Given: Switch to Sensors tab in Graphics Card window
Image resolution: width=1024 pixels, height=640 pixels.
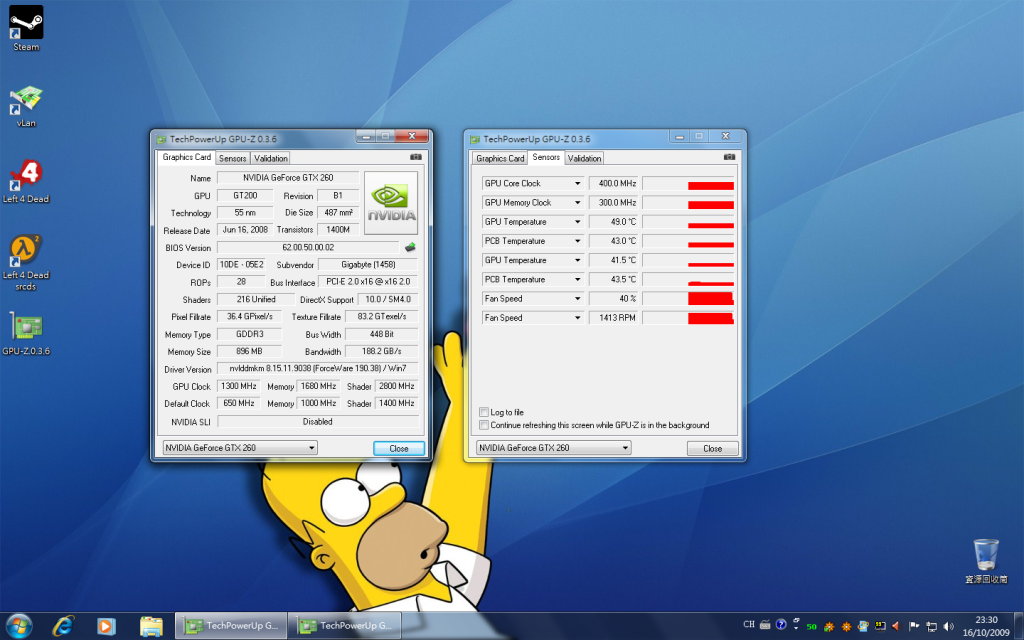Looking at the screenshot, I should (x=232, y=158).
